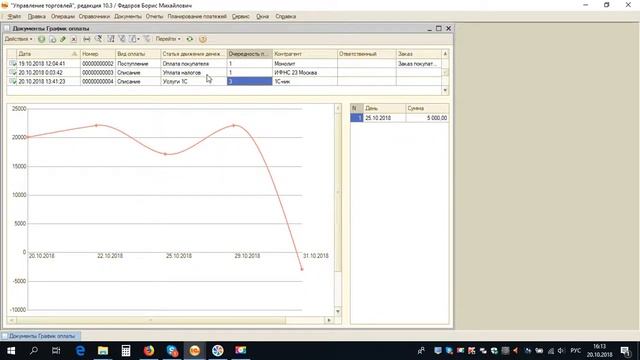This screenshot has width=640, height=360.
Task: Click the Disable filter toolbar icon
Action: (x=147, y=39)
